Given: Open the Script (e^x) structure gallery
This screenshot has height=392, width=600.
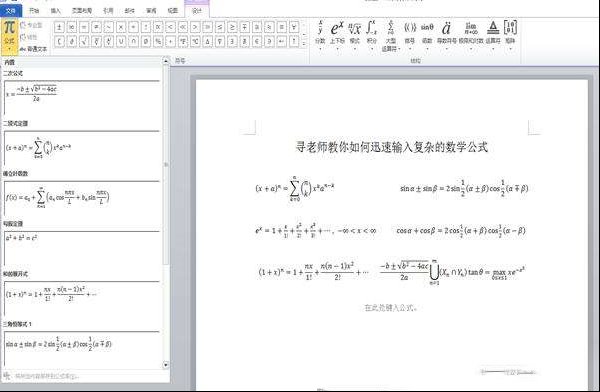Looking at the screenshot, I should pyautogui.click(x=337, y=34).
